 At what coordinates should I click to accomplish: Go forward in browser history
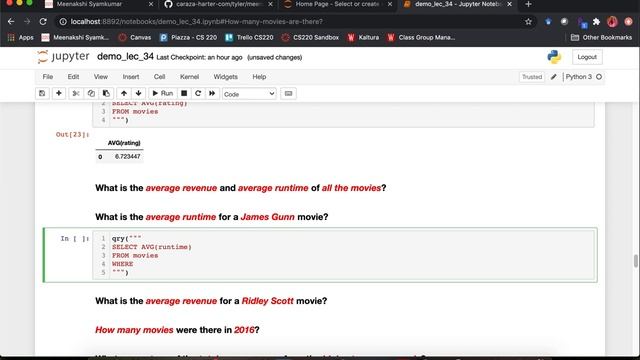[27, 22]
